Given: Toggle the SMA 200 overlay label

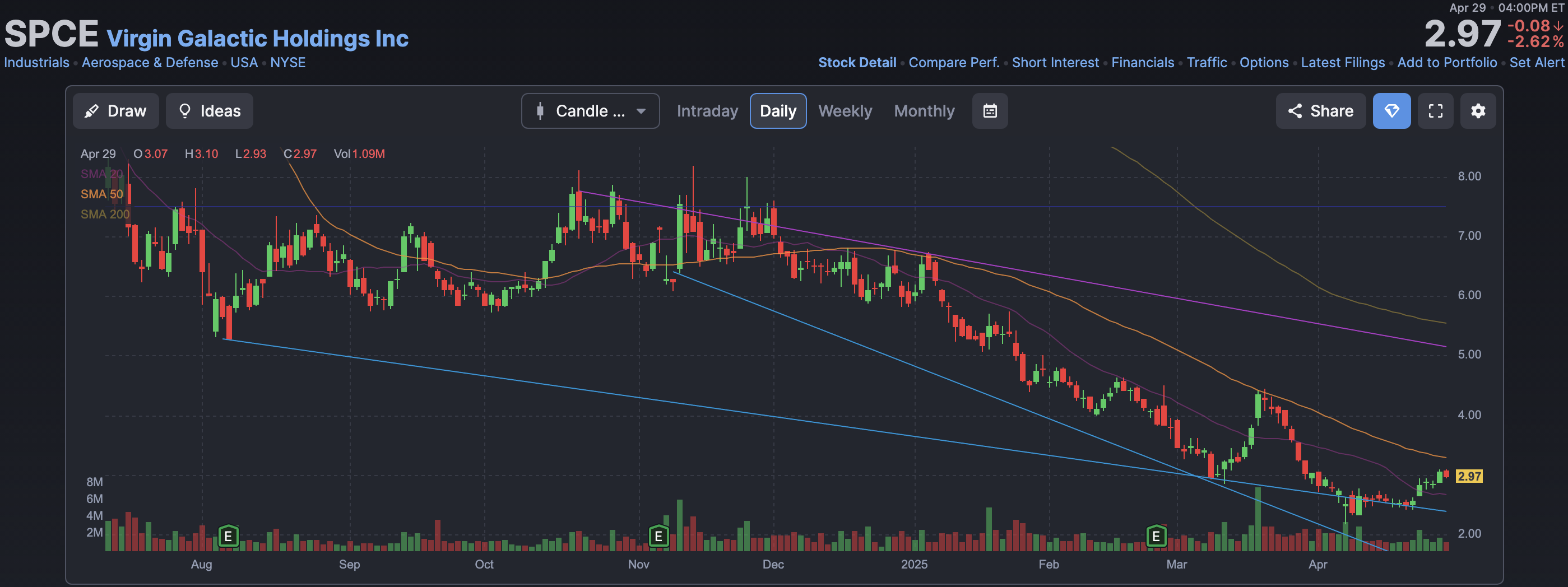Looking at the screenshot, I should coord(105,214).
